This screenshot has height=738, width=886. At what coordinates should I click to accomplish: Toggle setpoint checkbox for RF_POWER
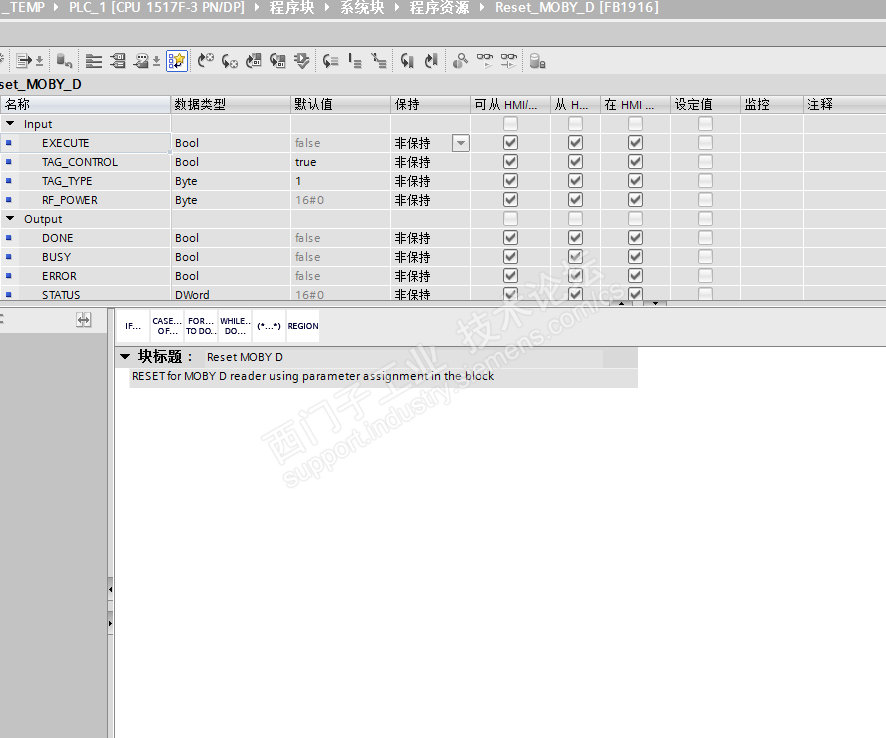(705, 199)
